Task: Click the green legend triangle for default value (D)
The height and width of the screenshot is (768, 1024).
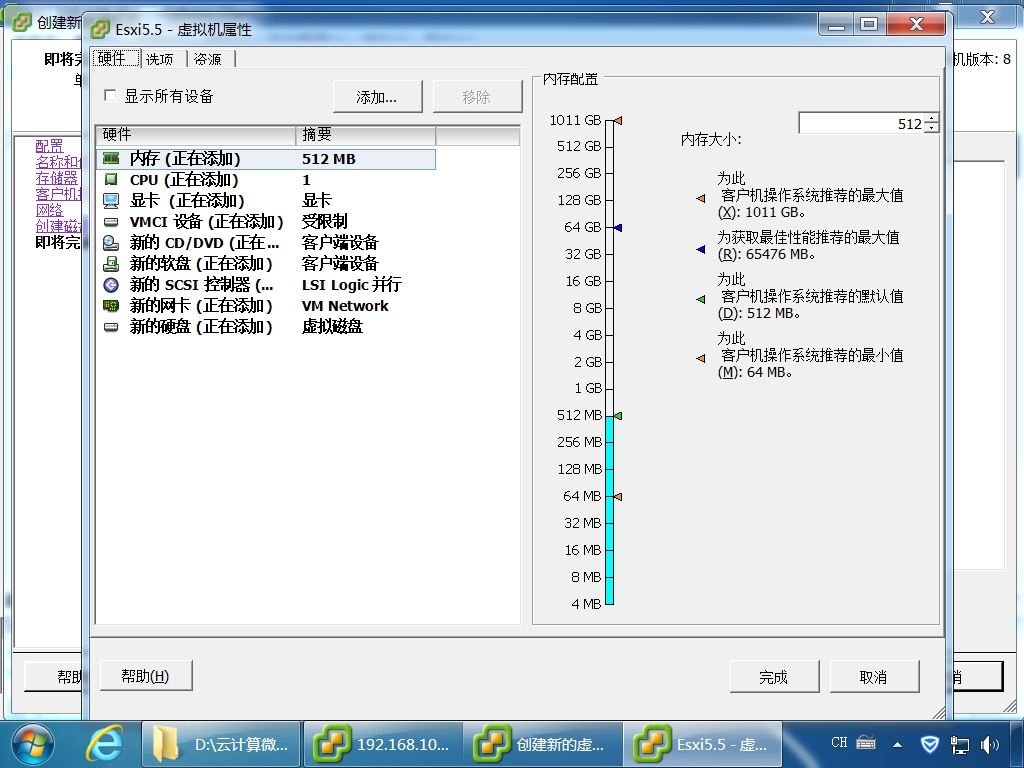Action: click(x=701, y=299)
